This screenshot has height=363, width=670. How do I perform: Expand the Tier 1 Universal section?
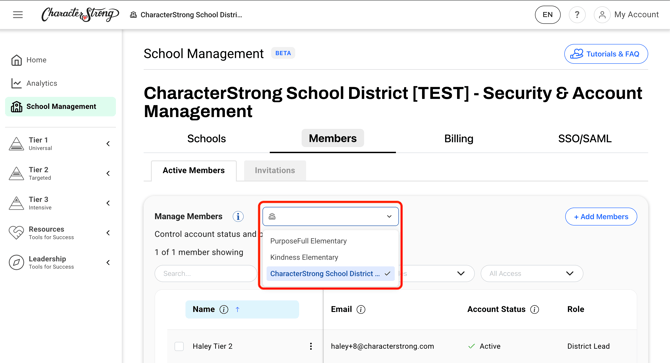pyautogui.click(x=108, y=144)
